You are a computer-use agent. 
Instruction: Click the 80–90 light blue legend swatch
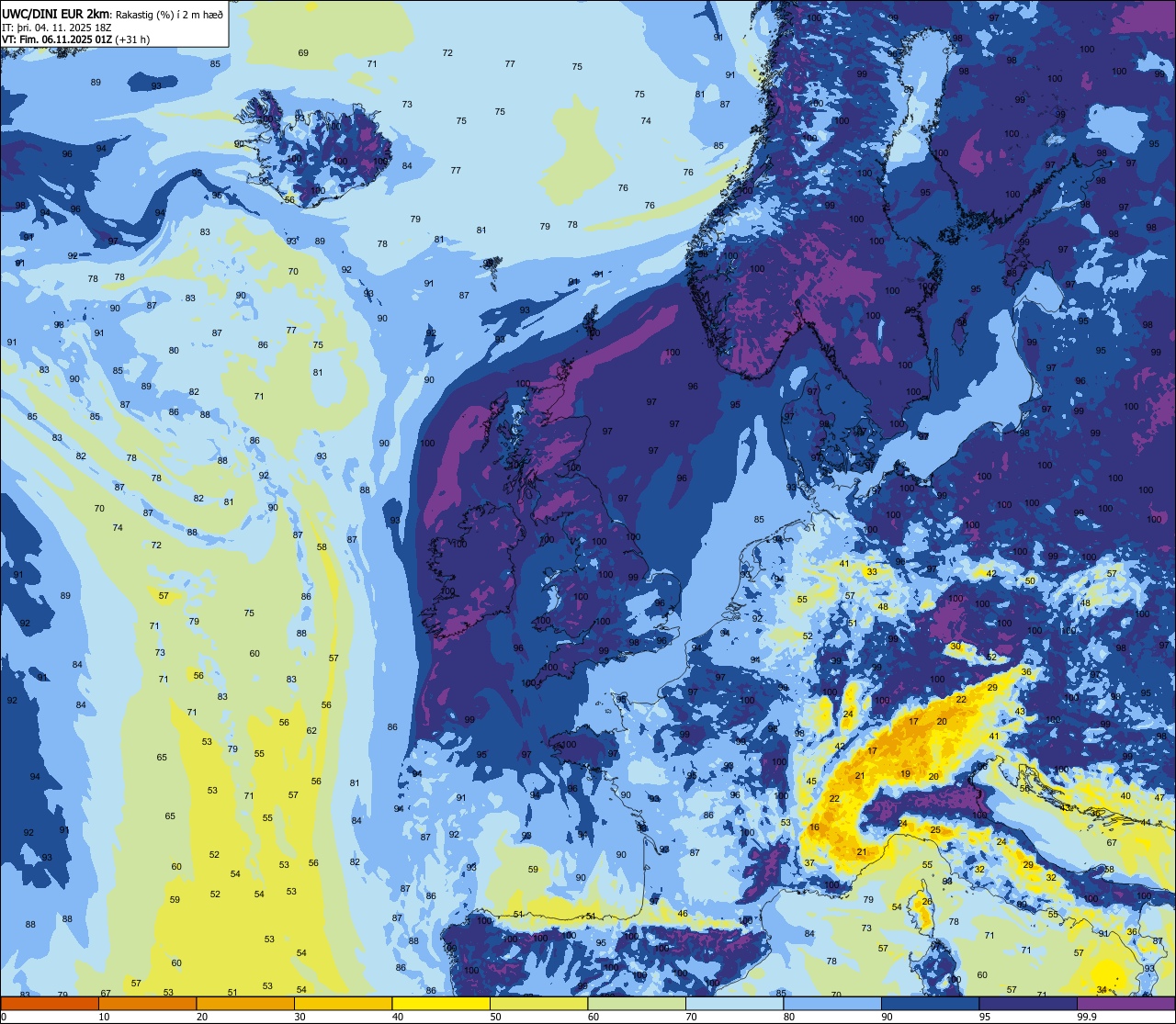click(x=831, y=1004)
